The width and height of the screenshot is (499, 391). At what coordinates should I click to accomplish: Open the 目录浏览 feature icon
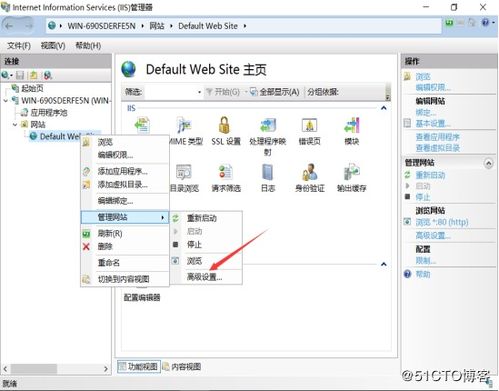click(184, 172)
